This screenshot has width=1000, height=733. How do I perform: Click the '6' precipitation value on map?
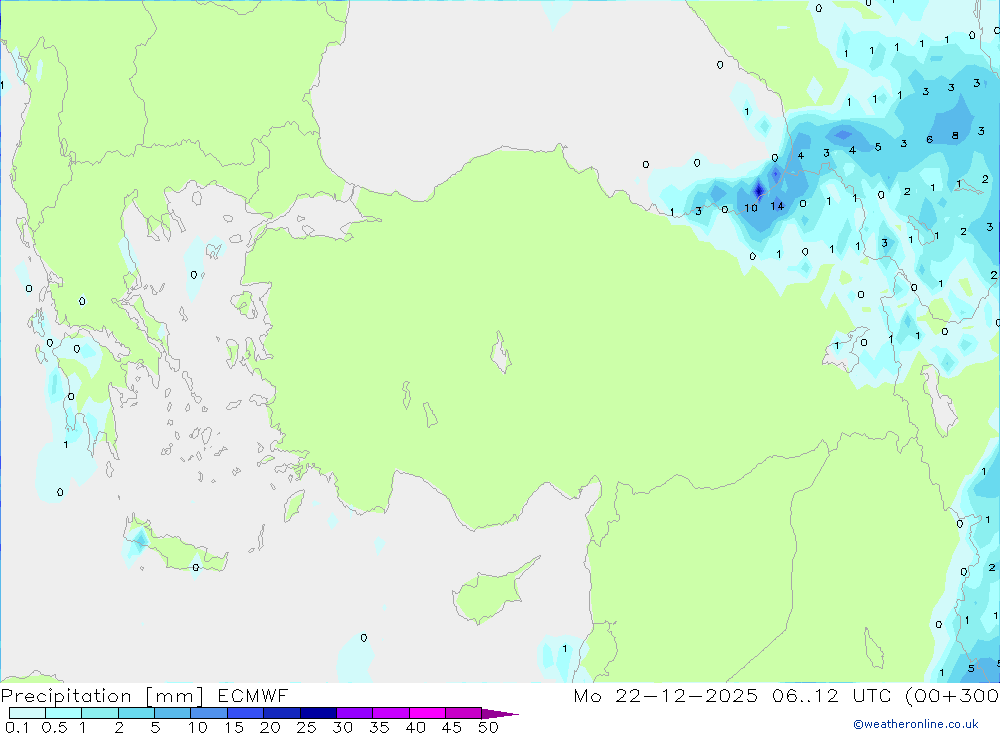pos(929,139)
